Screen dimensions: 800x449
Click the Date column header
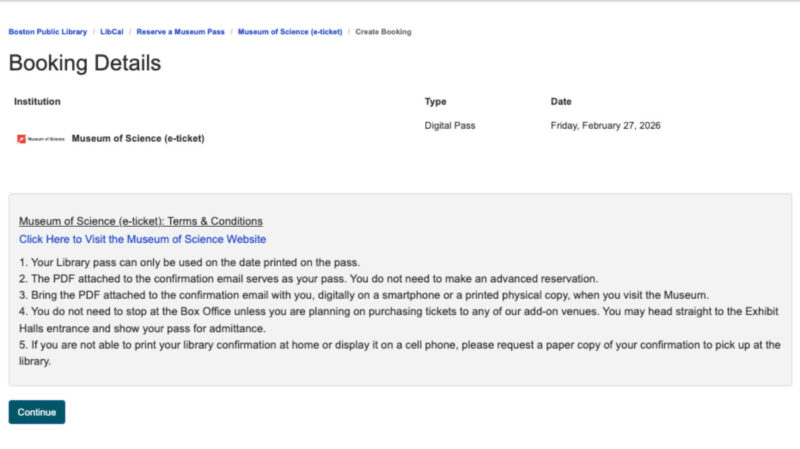click(x=561, y=102)
